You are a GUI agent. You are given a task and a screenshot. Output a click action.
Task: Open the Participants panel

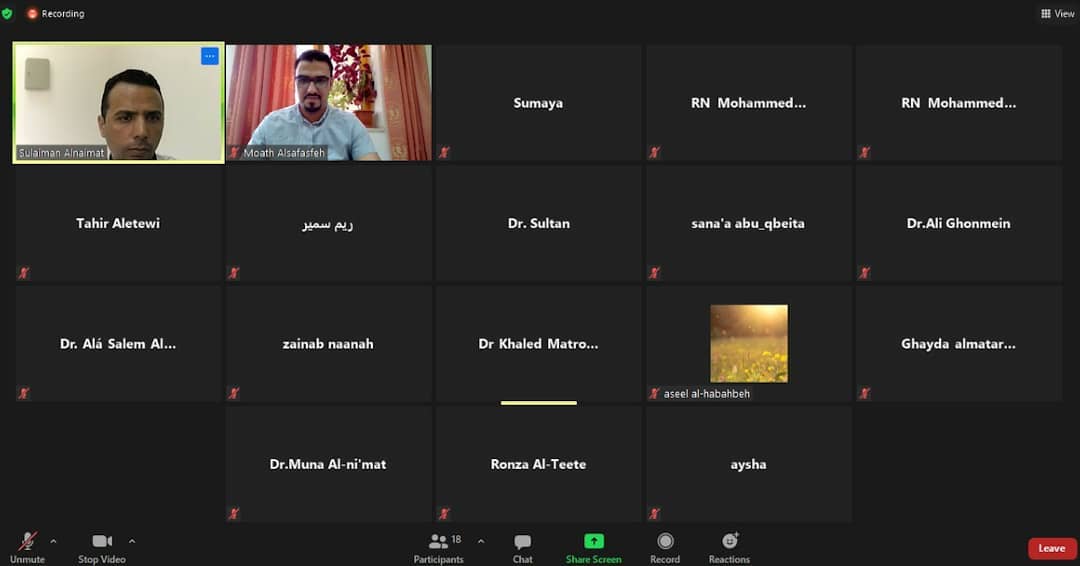[439, 543]
